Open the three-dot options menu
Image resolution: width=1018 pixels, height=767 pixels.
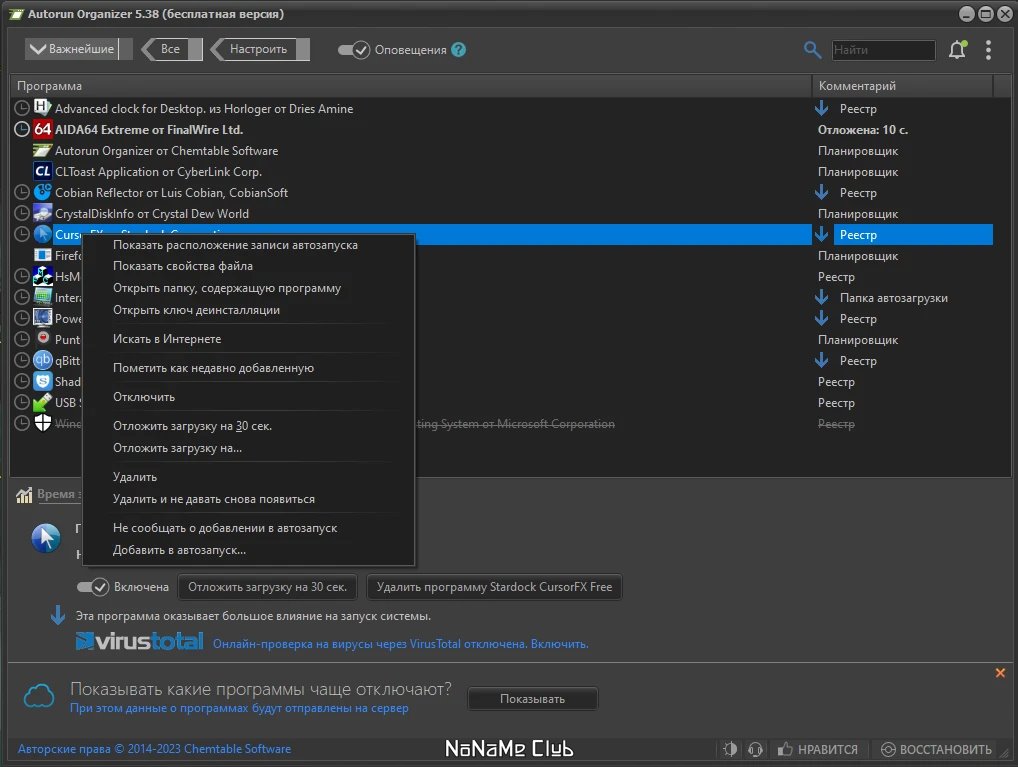coord(988,50)
